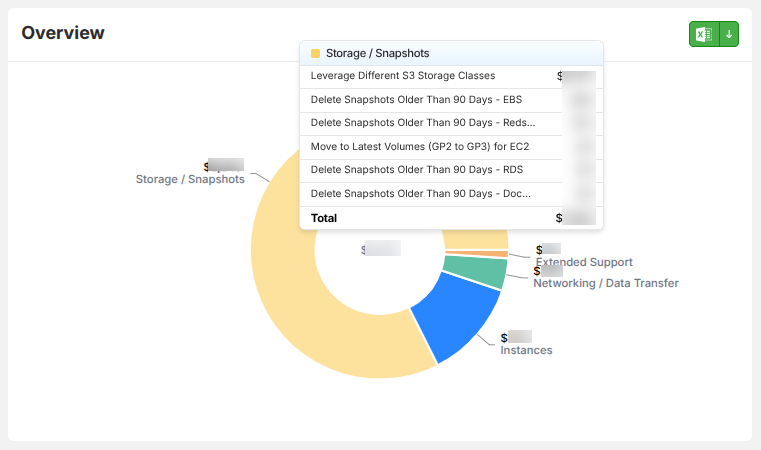Select the Delete Snapshots - Doc... row
Screen dimensions: 761x450
click(451, 194)
